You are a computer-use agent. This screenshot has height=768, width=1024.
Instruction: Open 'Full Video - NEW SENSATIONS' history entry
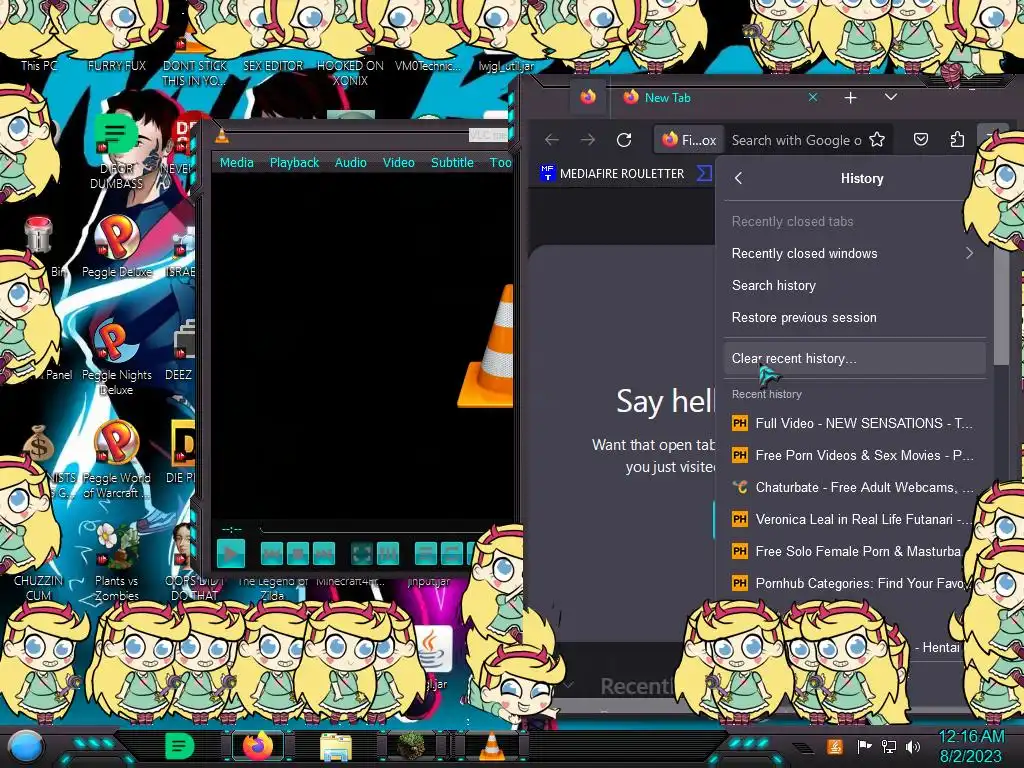(x=854, y=423)
